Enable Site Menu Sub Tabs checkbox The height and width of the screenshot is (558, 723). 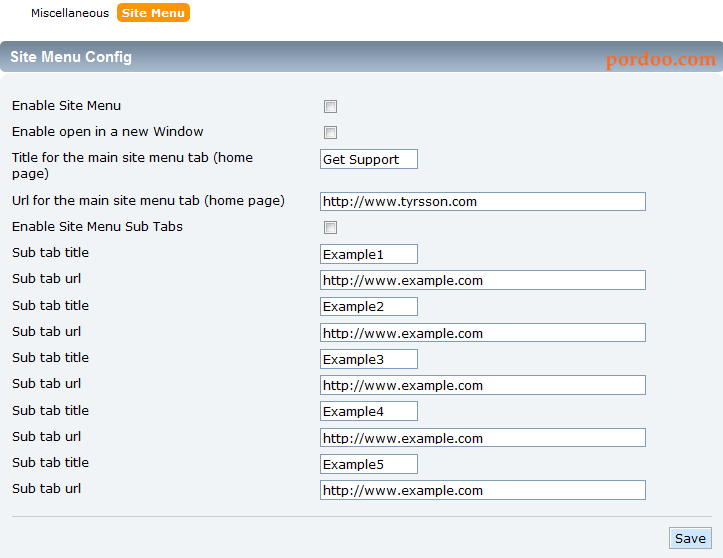coord(330,227)
